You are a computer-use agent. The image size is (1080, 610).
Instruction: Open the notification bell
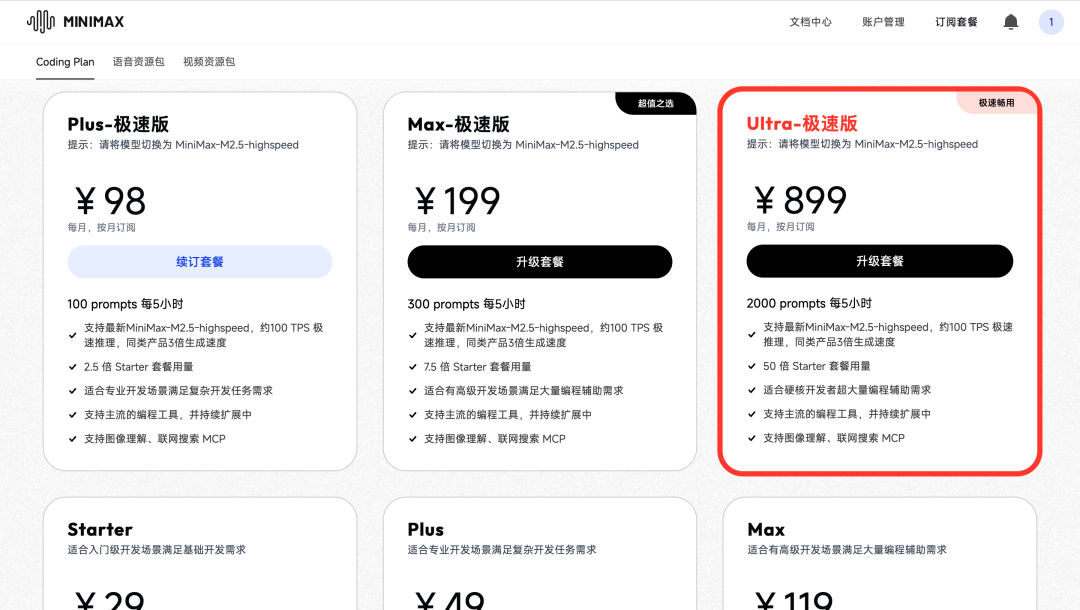click(1010, 22)
